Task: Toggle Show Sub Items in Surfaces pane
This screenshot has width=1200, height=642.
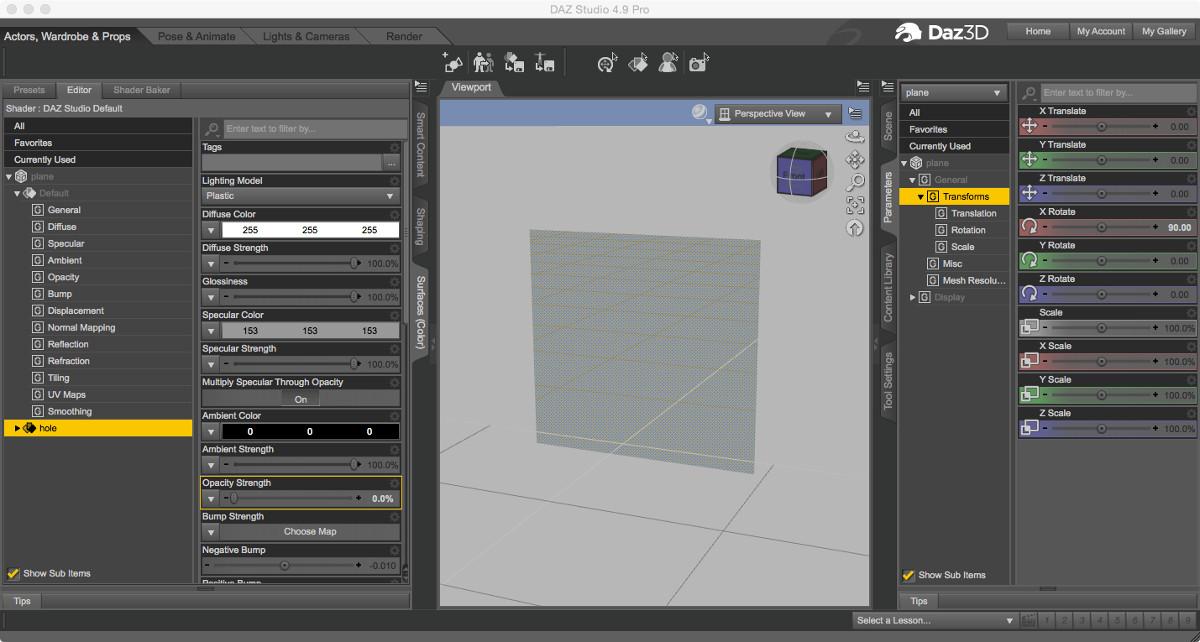Action: [x=13, y=574]
